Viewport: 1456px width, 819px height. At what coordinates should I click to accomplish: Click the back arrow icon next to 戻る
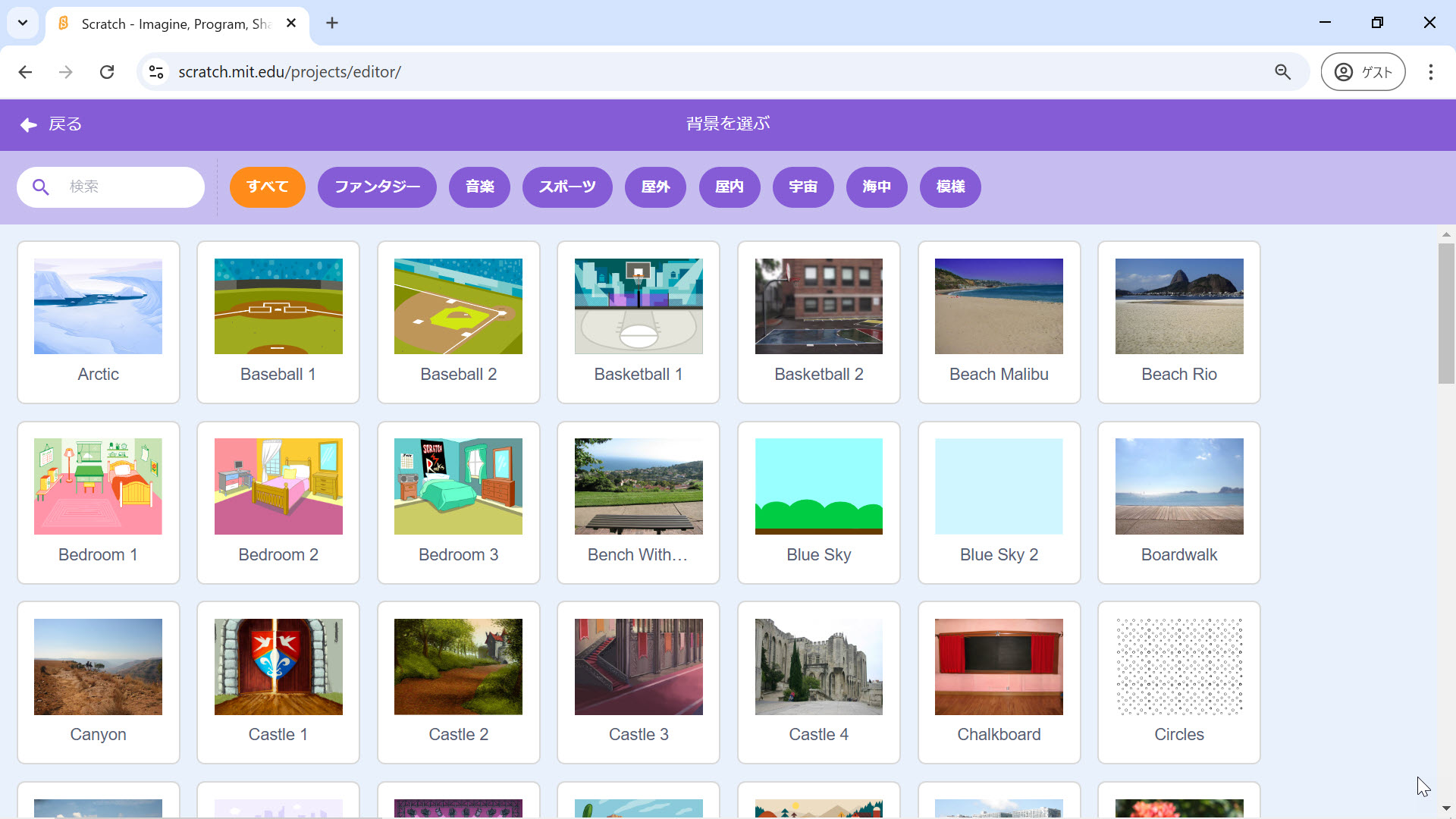coord(29,124)
